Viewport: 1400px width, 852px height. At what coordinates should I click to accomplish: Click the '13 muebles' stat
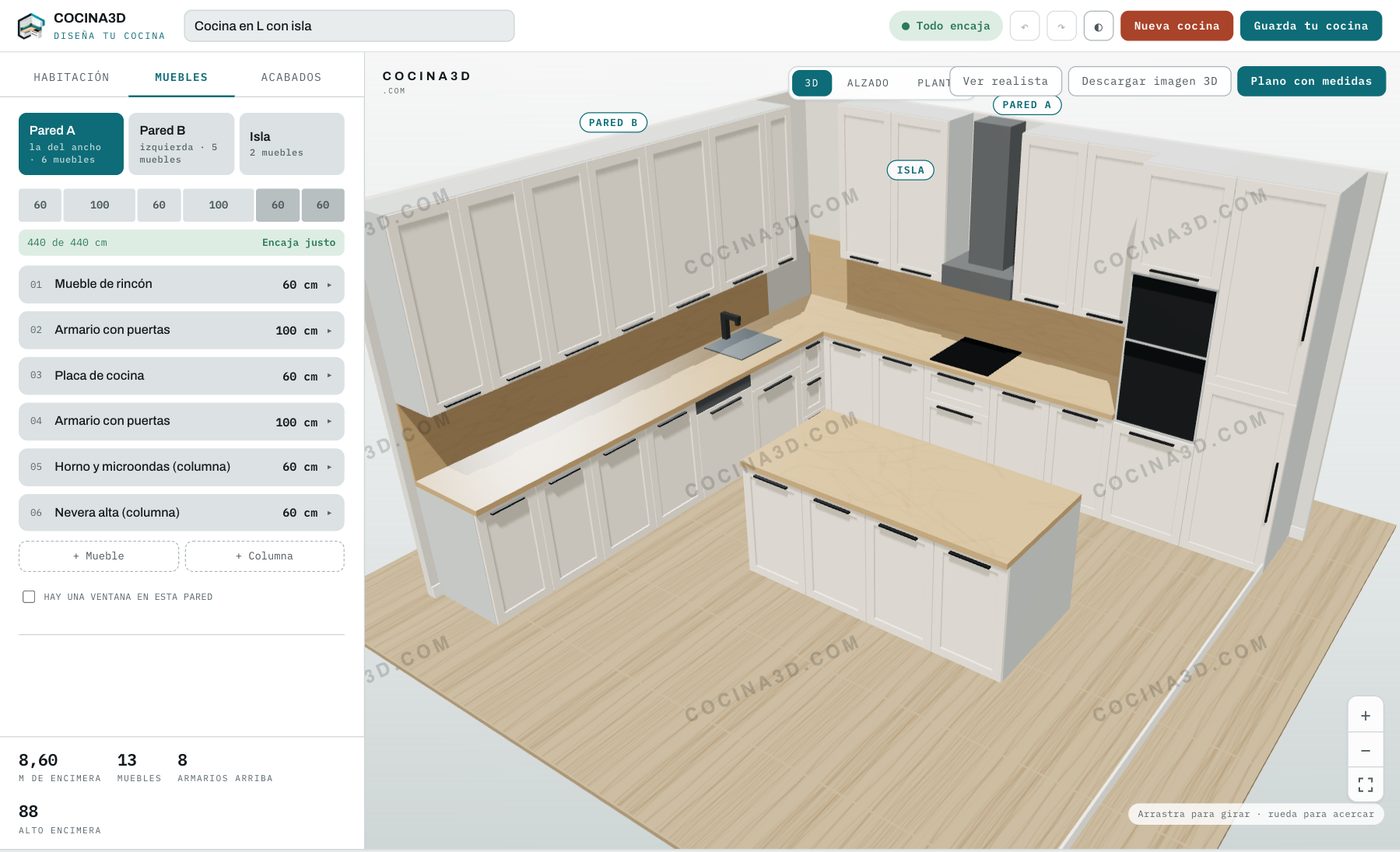point(139,767)
